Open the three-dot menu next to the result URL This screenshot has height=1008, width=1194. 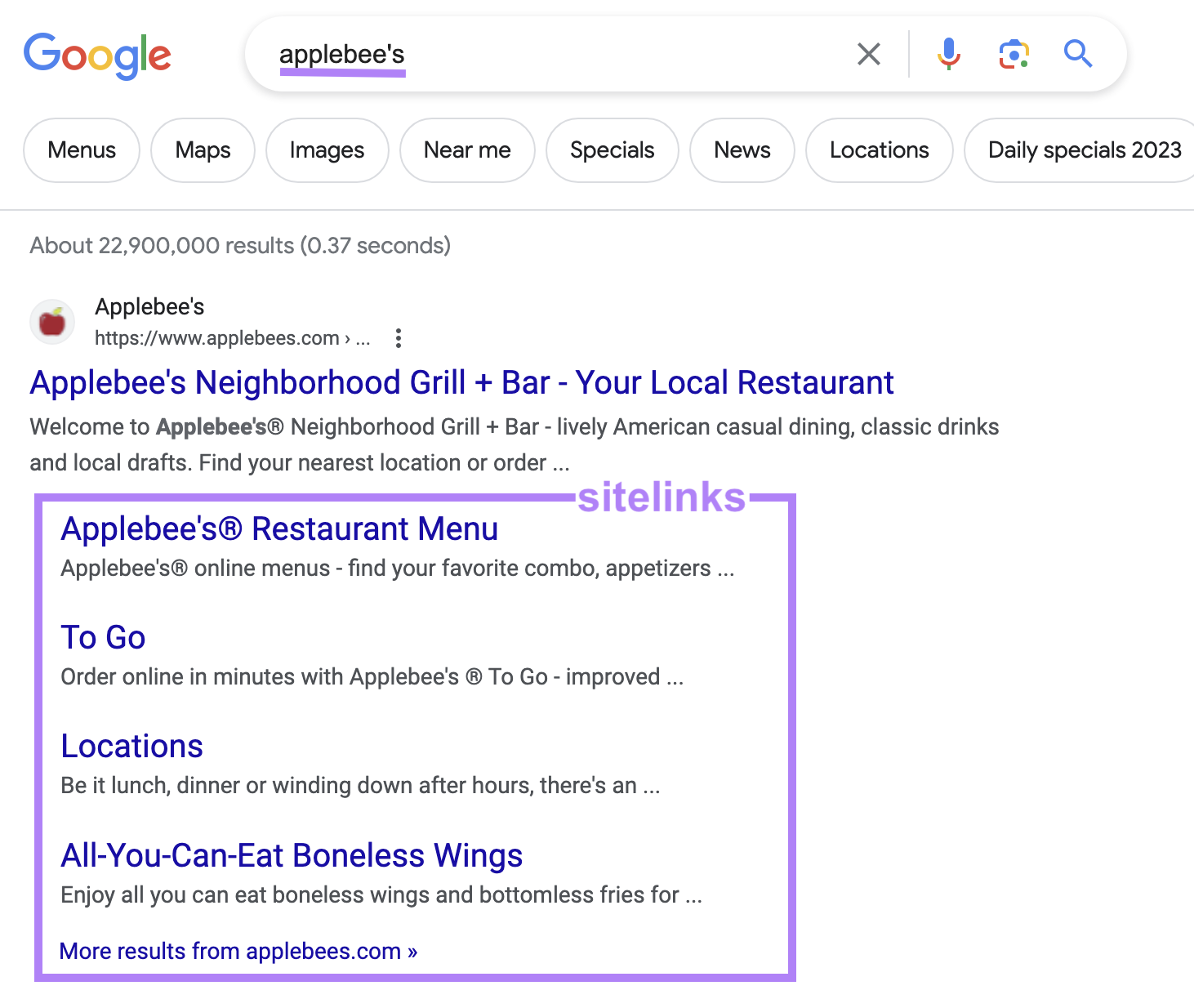tap(398, 338)
